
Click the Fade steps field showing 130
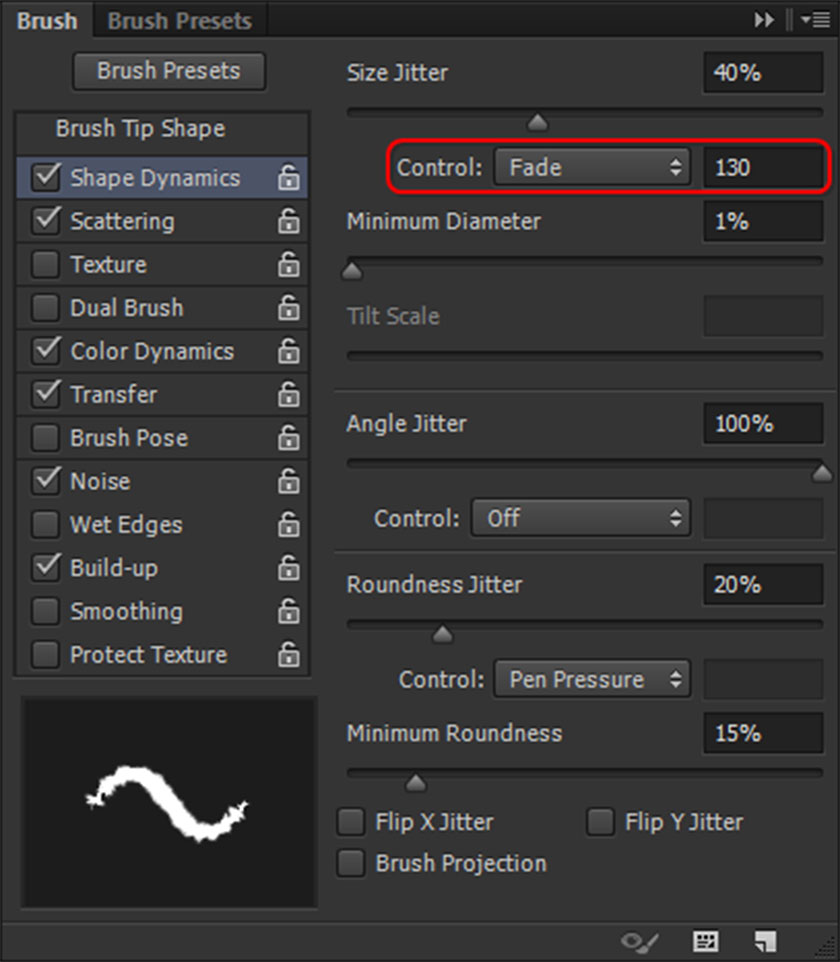pos(764,168)
